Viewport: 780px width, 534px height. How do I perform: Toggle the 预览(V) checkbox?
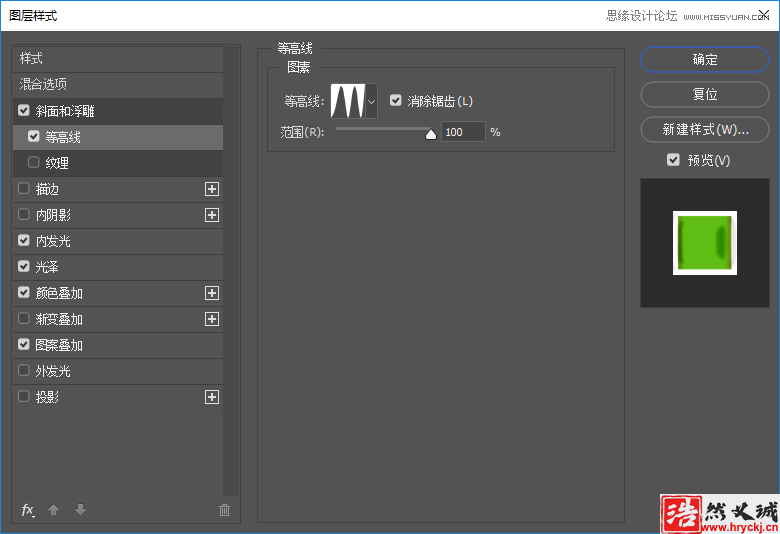tap(673, 160)
